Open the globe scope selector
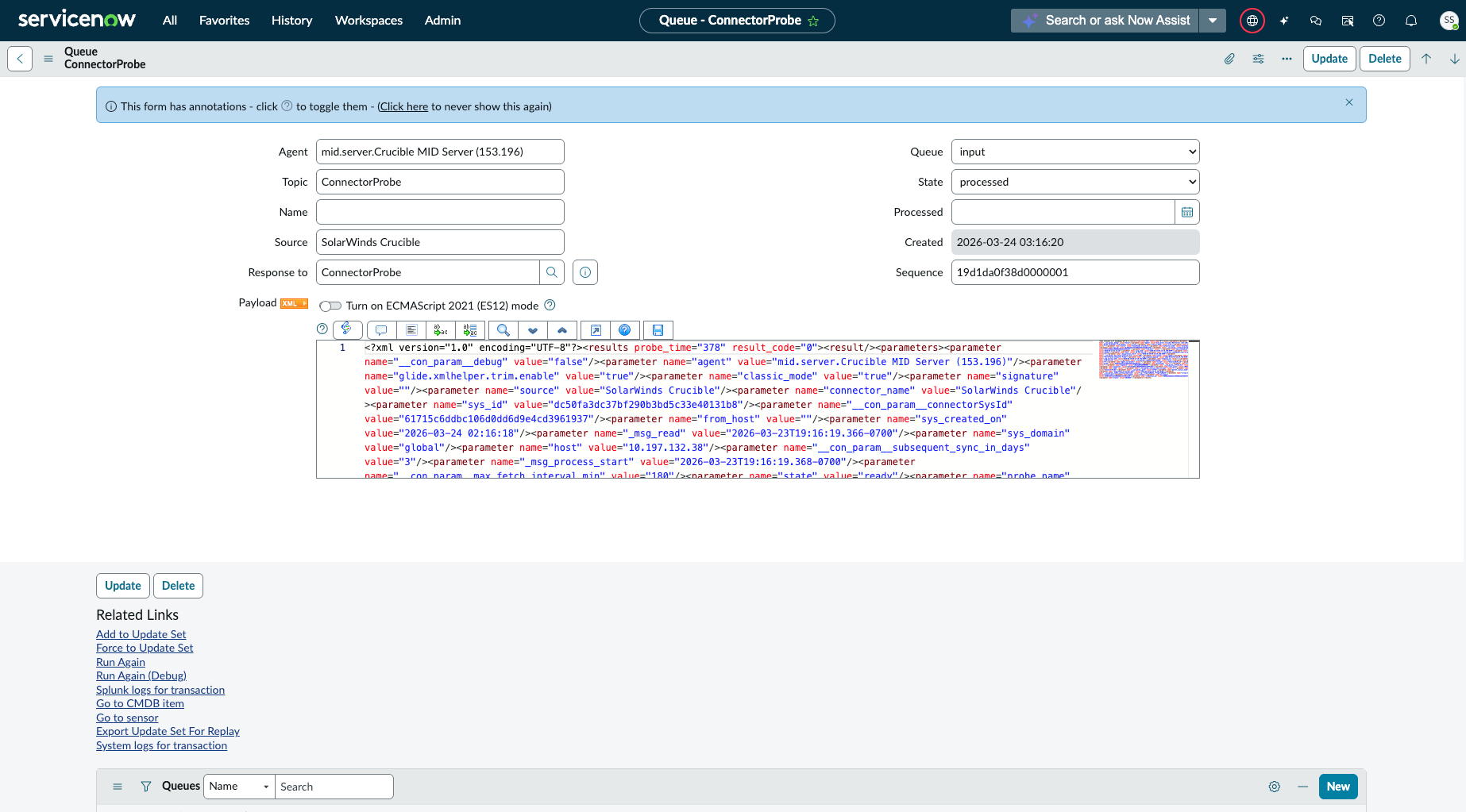 coord(1252,21)
